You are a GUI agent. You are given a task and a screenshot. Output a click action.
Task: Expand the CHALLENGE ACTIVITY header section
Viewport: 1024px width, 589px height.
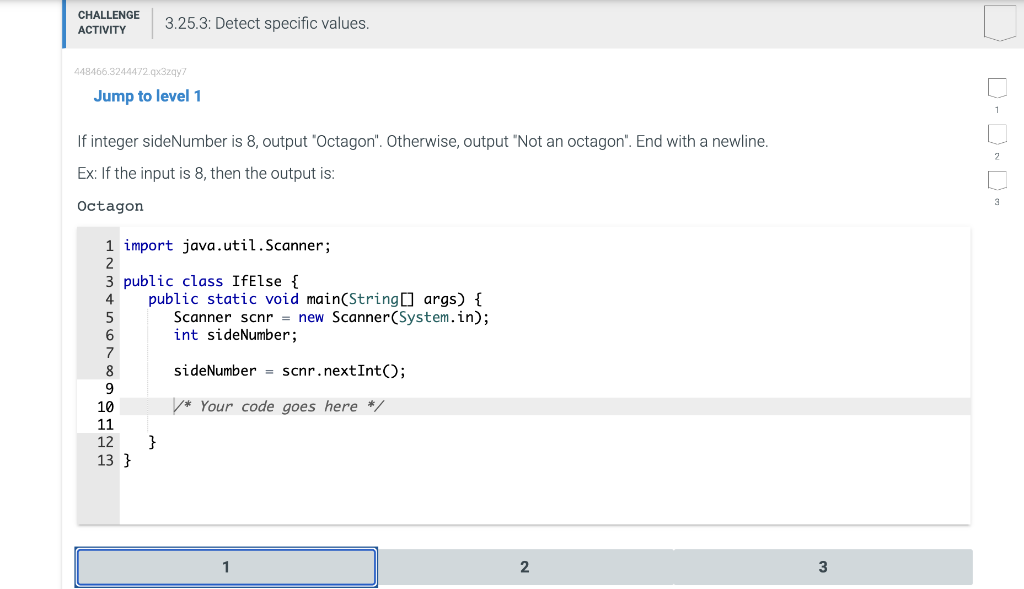(108, 22)
